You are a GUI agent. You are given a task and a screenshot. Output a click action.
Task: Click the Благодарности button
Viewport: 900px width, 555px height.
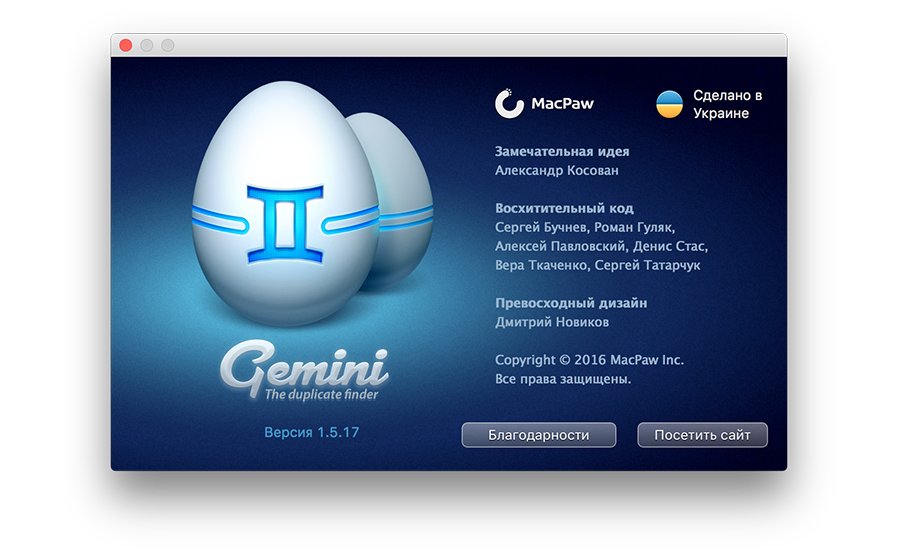click(538, 435)
